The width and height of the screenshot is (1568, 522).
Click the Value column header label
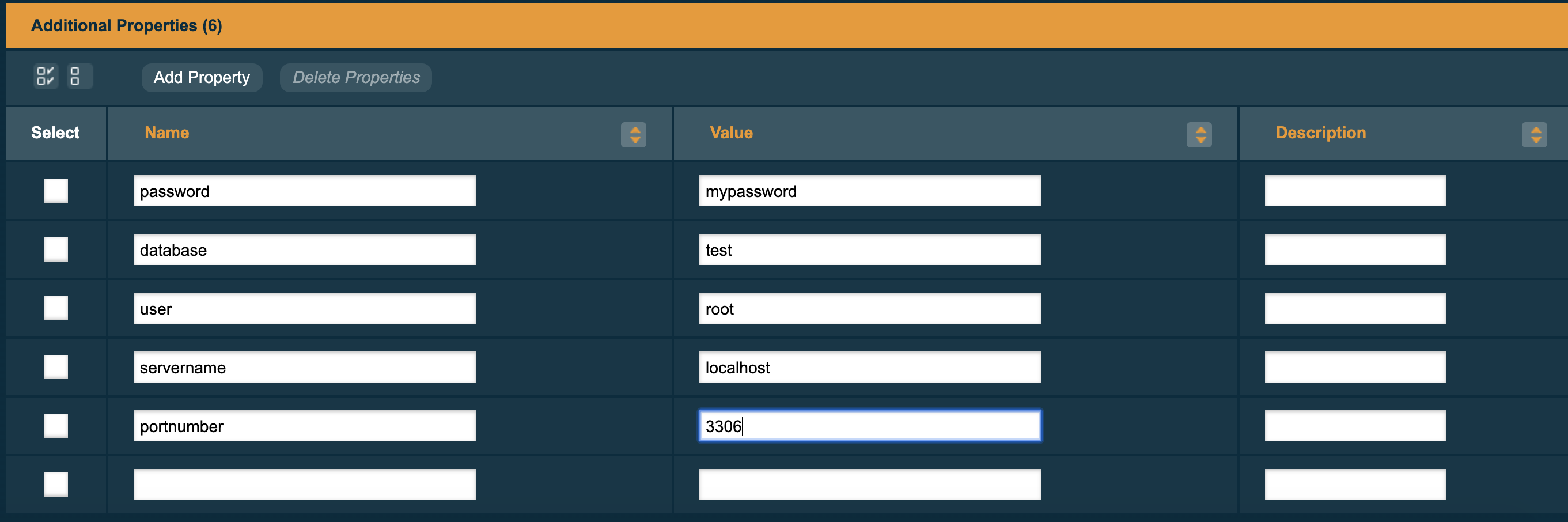click(731, 133)
